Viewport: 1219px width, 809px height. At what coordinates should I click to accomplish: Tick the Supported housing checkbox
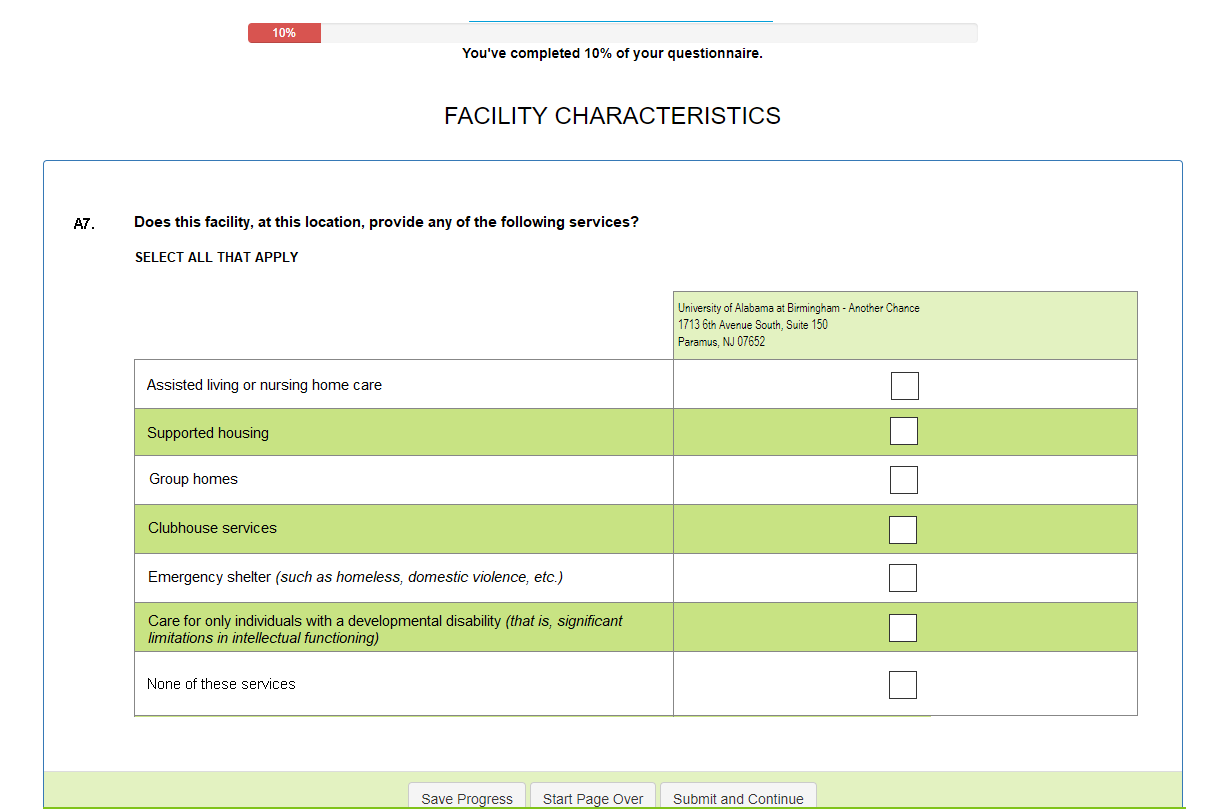[903, 431]
